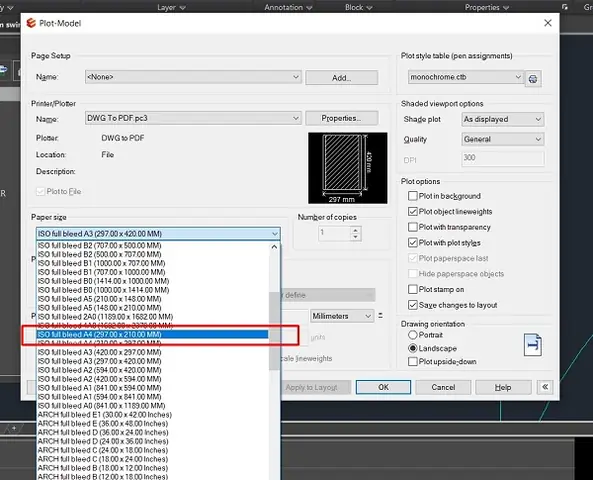Enable Plot in background checkbox

point(413,196)
